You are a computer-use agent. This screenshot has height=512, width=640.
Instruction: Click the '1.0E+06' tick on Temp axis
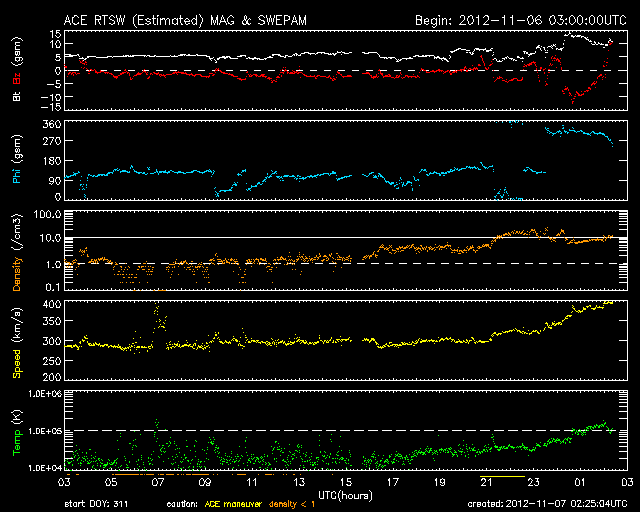coord(45,394)
